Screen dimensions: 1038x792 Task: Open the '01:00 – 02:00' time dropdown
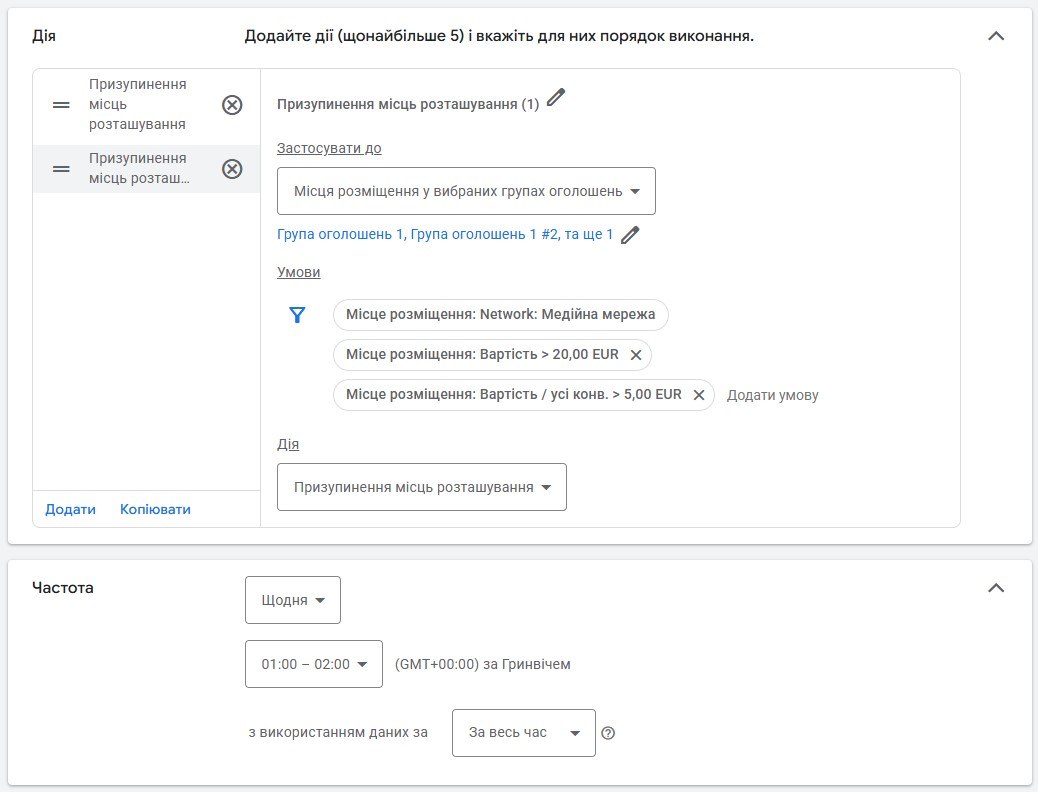[314, 664]
